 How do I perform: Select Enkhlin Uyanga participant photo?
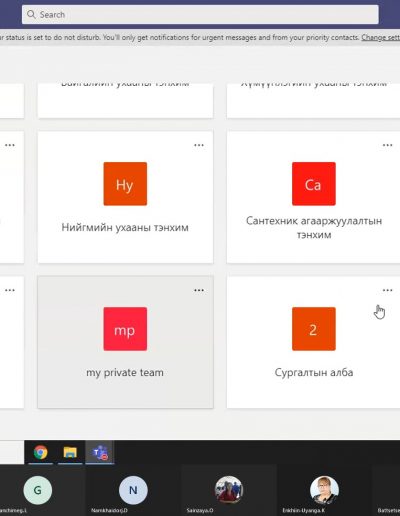(x=324, y=490)
